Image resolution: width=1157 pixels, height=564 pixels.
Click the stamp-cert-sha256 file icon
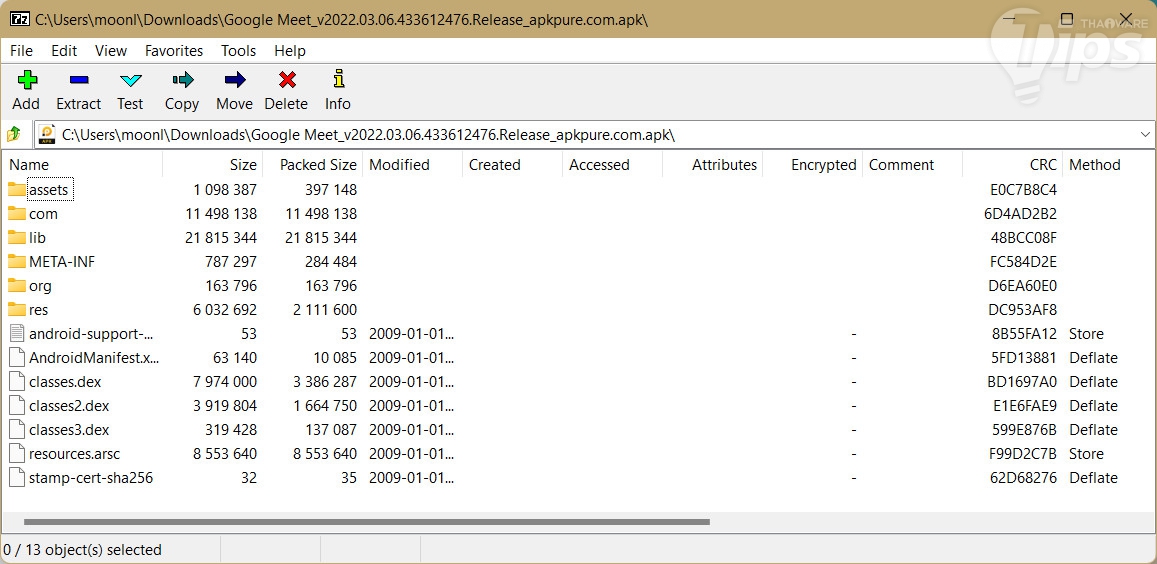click(17, 478)
